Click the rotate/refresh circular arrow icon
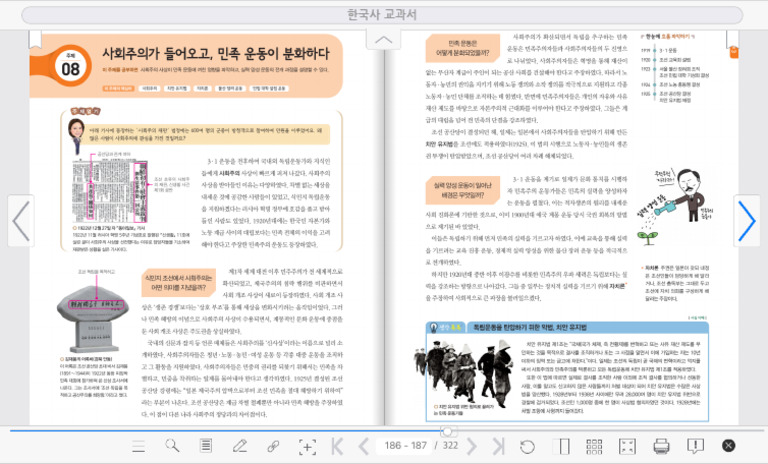 coord(527,446)
